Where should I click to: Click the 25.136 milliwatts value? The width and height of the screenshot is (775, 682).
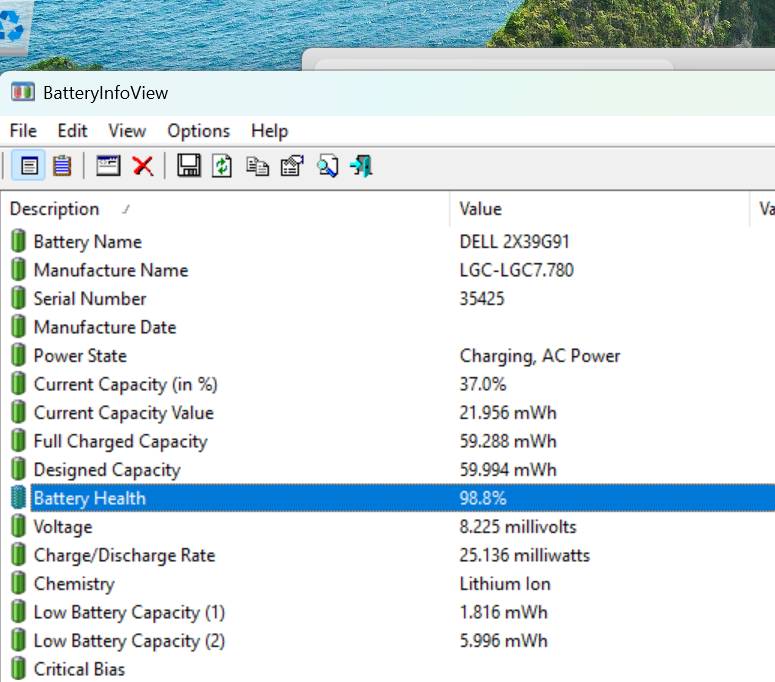524,555
